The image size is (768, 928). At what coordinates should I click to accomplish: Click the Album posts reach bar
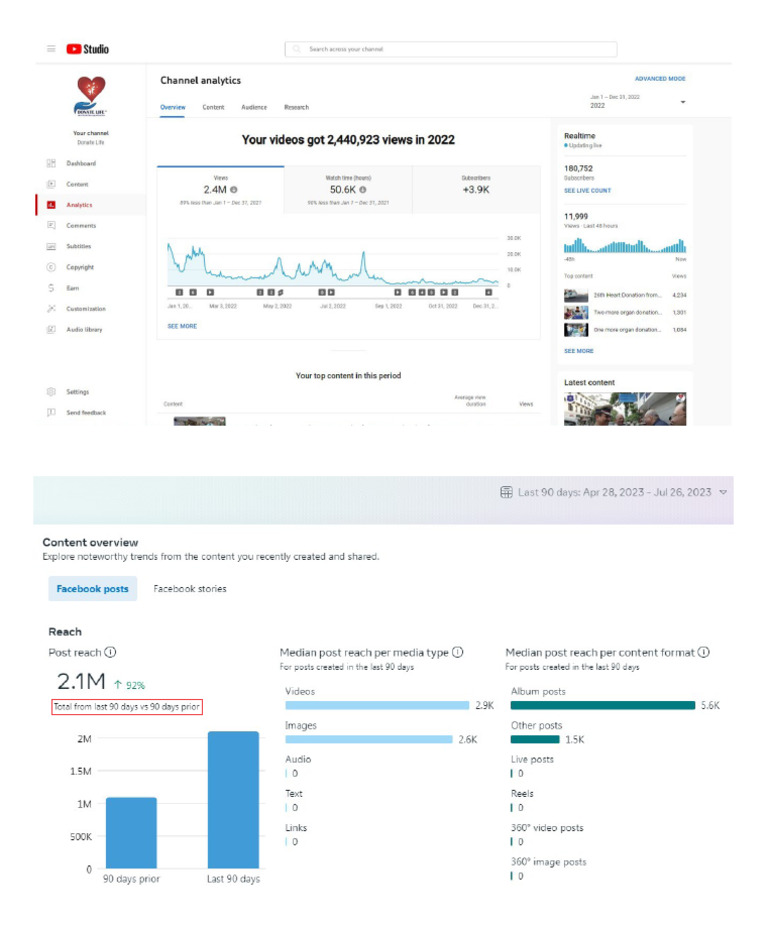pyautogui.click(x=603, y=705)
